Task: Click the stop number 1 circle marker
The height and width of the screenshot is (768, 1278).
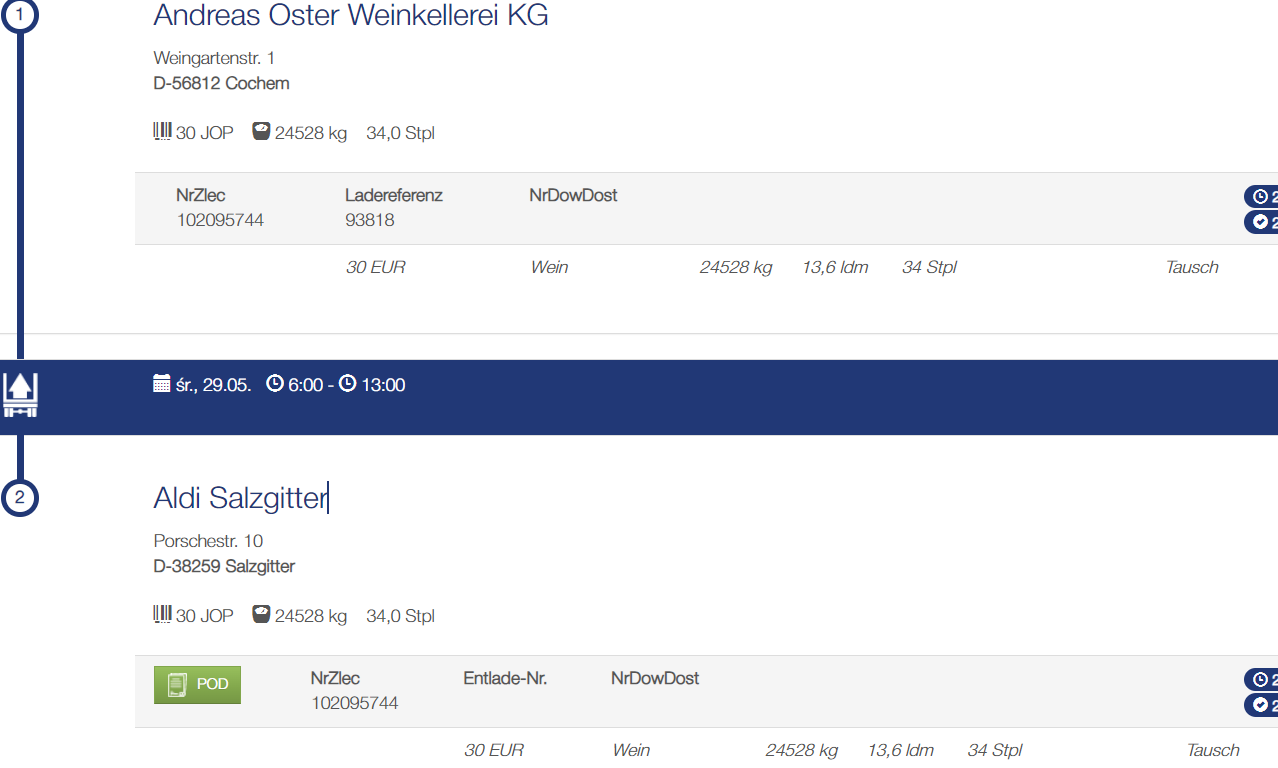Action: (19, 15)
